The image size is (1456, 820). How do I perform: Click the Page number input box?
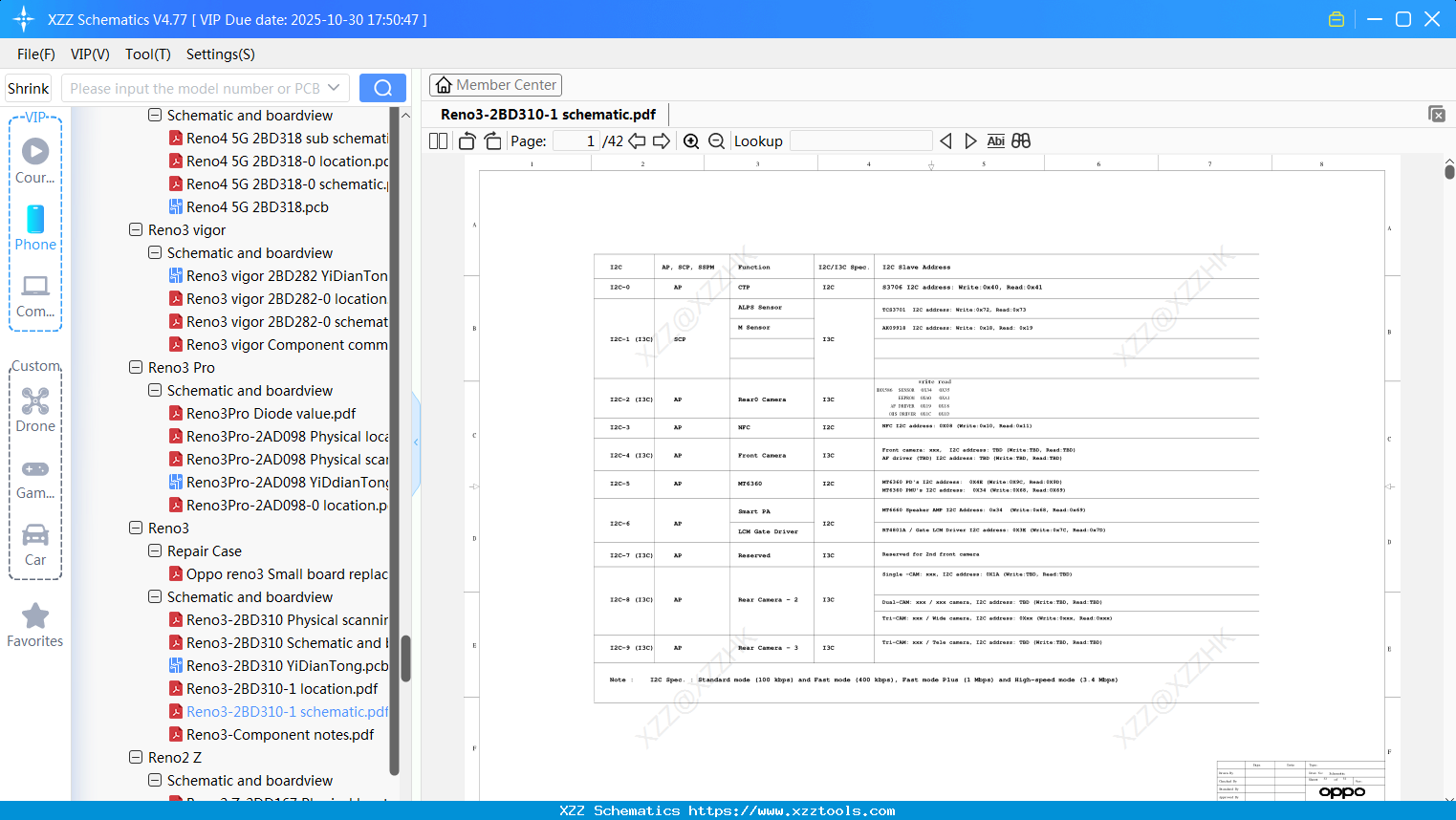576,141
